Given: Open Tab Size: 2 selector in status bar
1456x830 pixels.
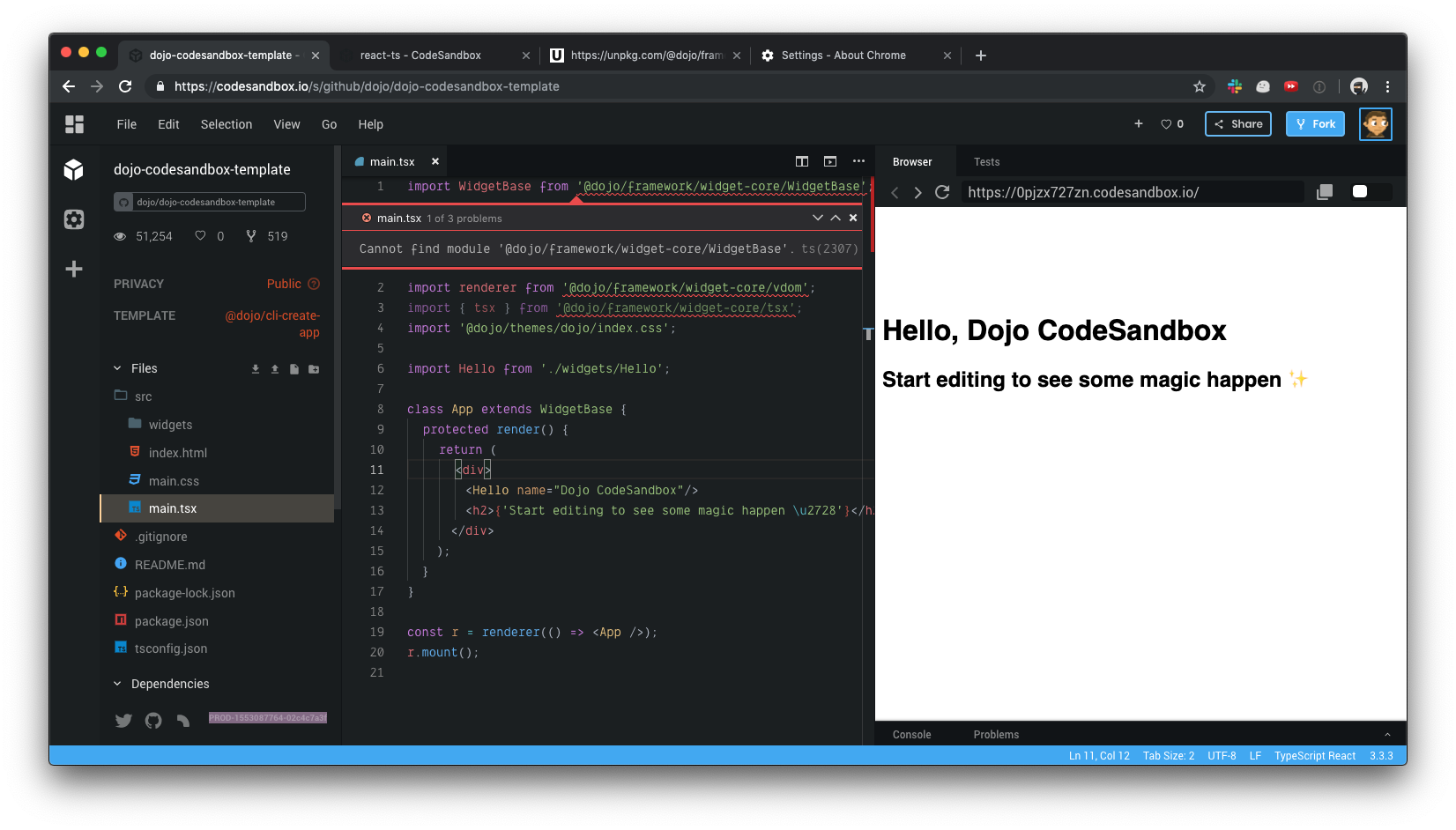Looking at the screenshot, I should point(1169,756).
